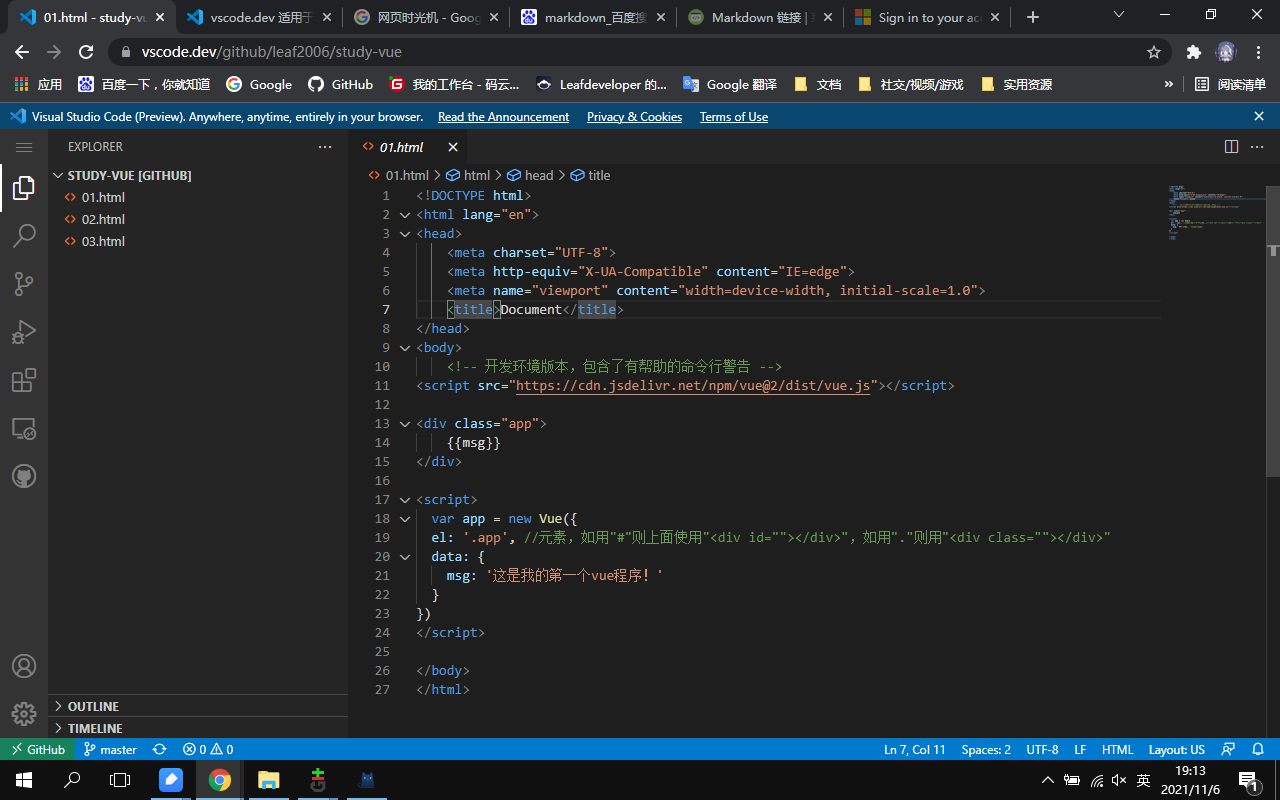This screenshot has height=800, width=1280.
Task: Expand the OUTLINE section
Action: tap(93, 707)
